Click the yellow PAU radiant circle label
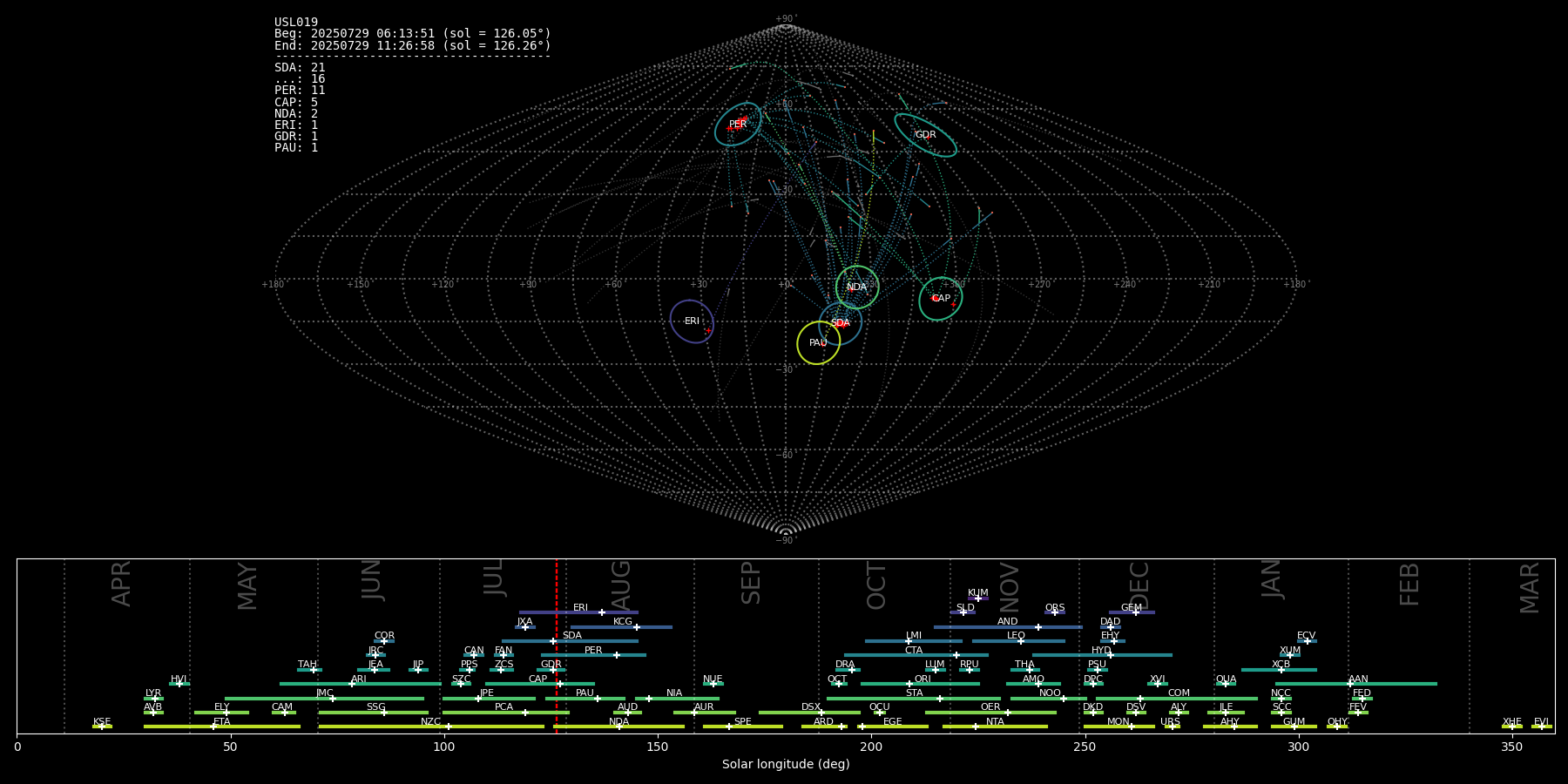Viewport: 1568px width, 784px height. point(818,343)
